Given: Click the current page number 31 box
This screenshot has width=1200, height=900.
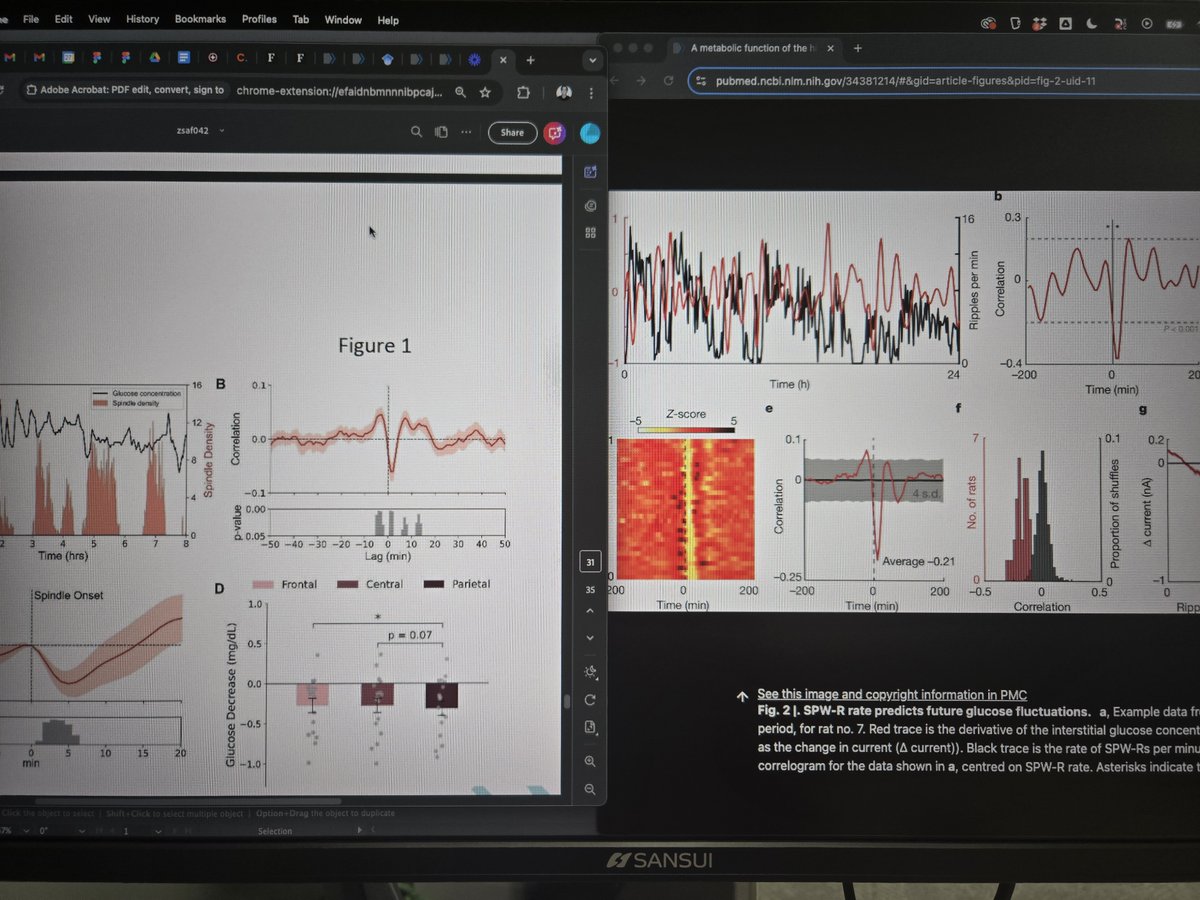Looking at the screenshot, I should 590,563.
